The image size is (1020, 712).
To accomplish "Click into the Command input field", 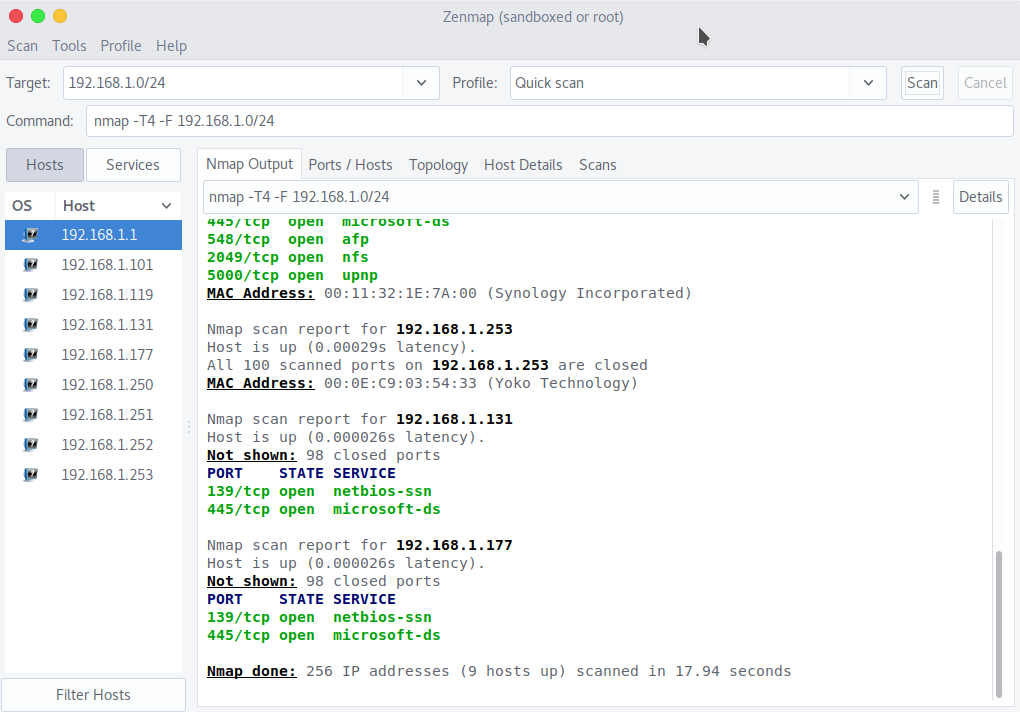I will 549,121.
